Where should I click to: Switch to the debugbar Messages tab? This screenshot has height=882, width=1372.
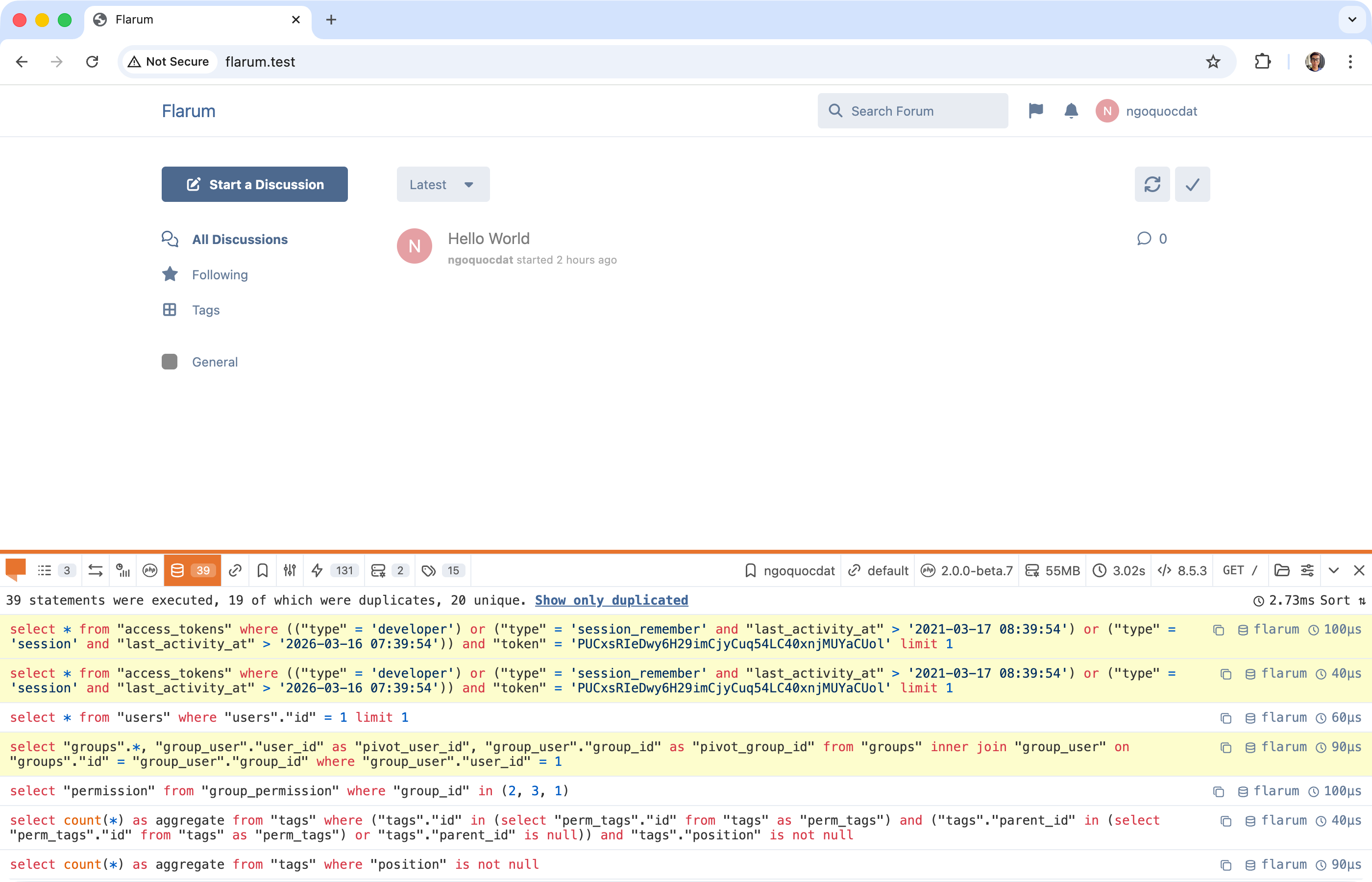pyautogui.click(x=55, y=570)
